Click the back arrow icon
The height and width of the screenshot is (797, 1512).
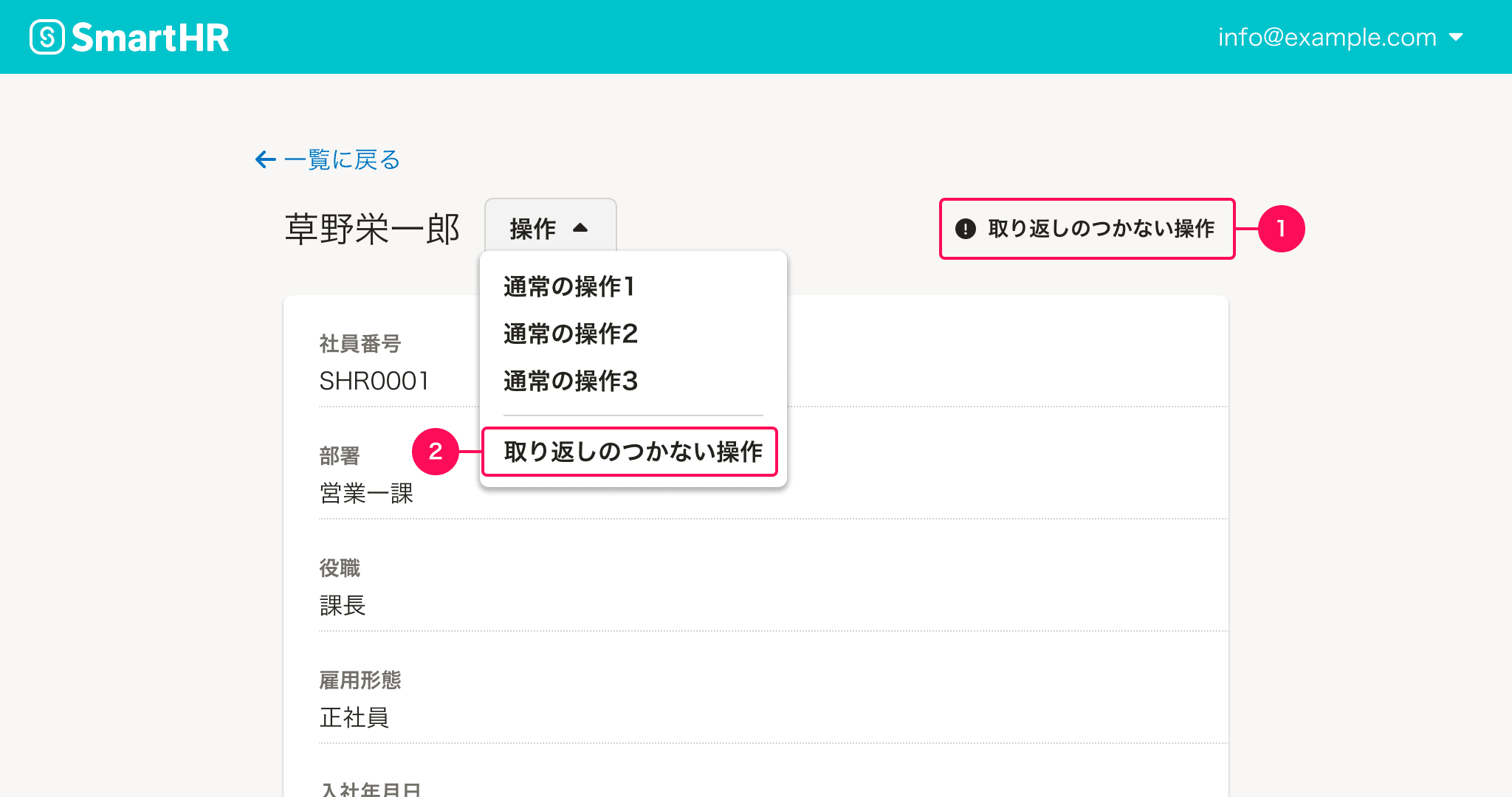coord(265,159)
